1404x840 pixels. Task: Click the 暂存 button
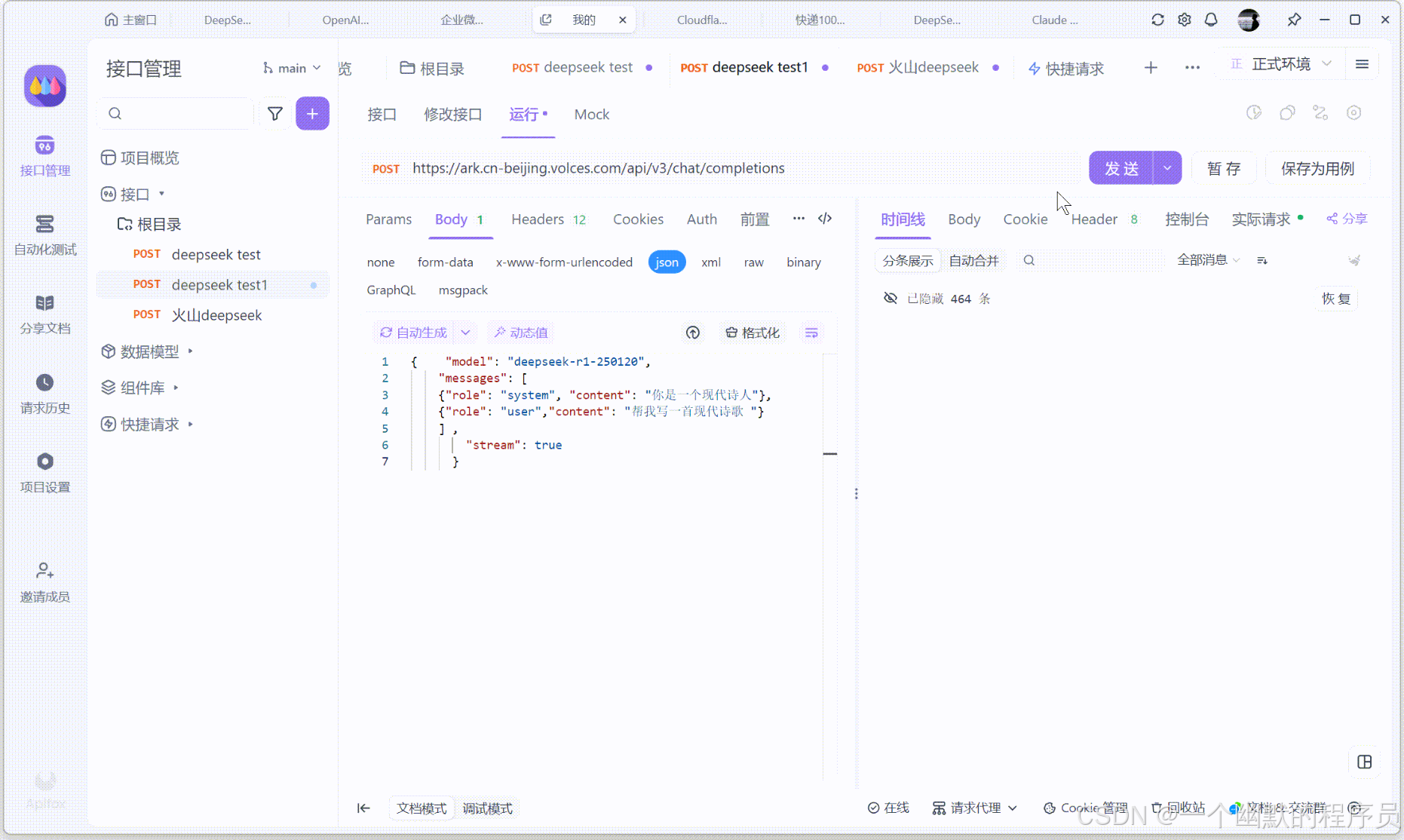tap(1224, 168)
